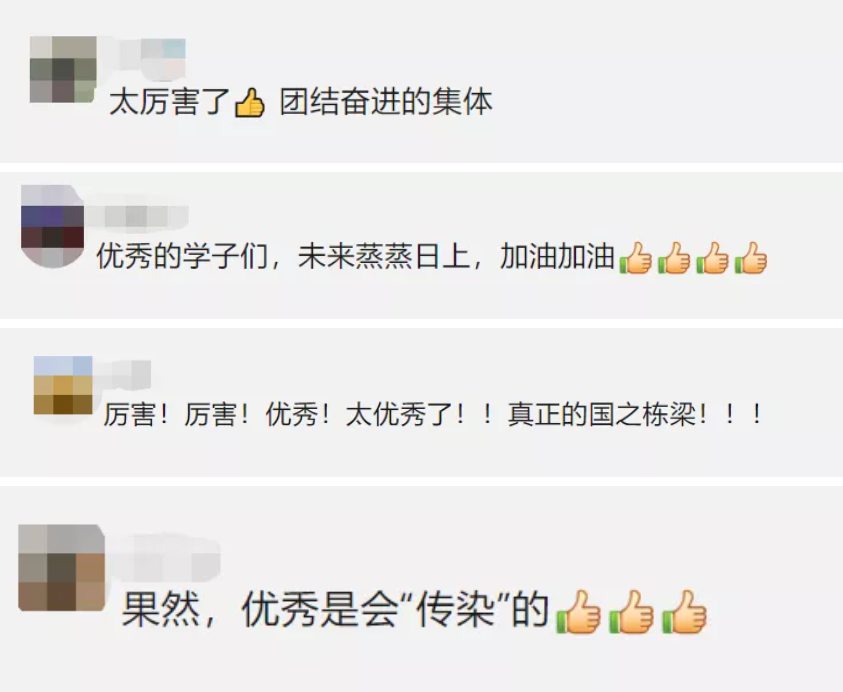Click the first thumbs-up emoji following 加油加油
Image resolution: width=843 pixels, height=692 pixels.
click(x=635, y=258)
